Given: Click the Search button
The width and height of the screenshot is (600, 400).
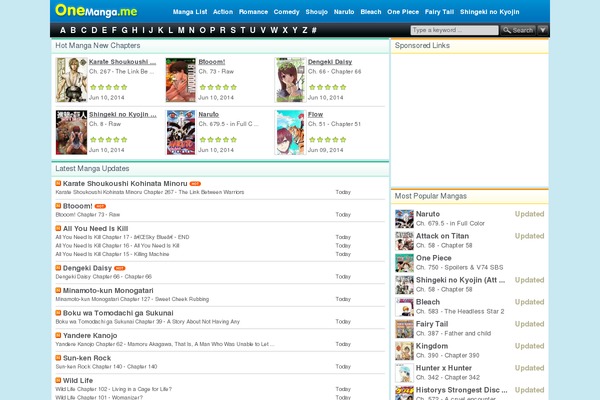Looking at the screenshot, I should tap(518, 30).
